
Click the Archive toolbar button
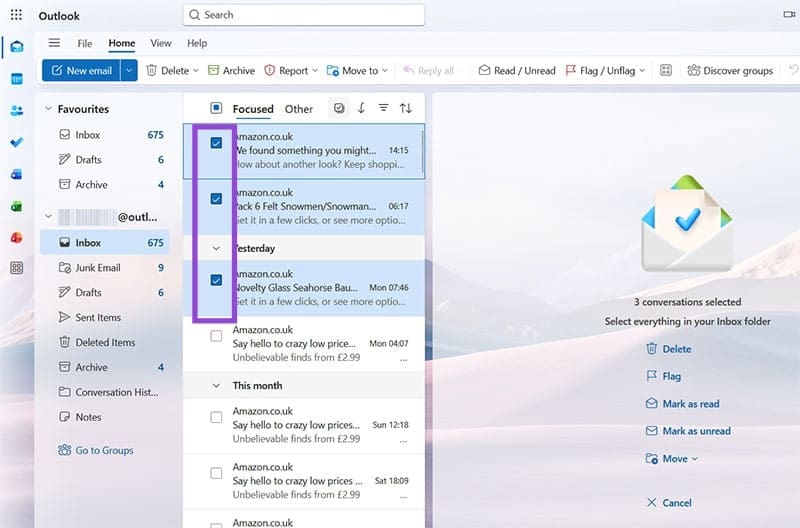click(230, 71)
